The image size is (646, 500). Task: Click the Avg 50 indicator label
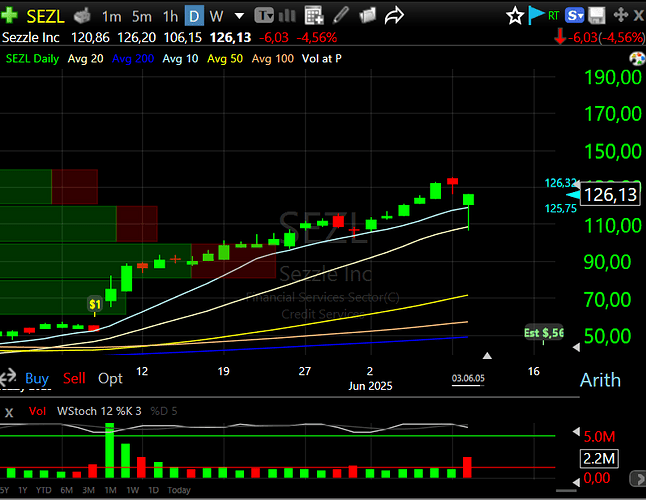pos(225,59)
